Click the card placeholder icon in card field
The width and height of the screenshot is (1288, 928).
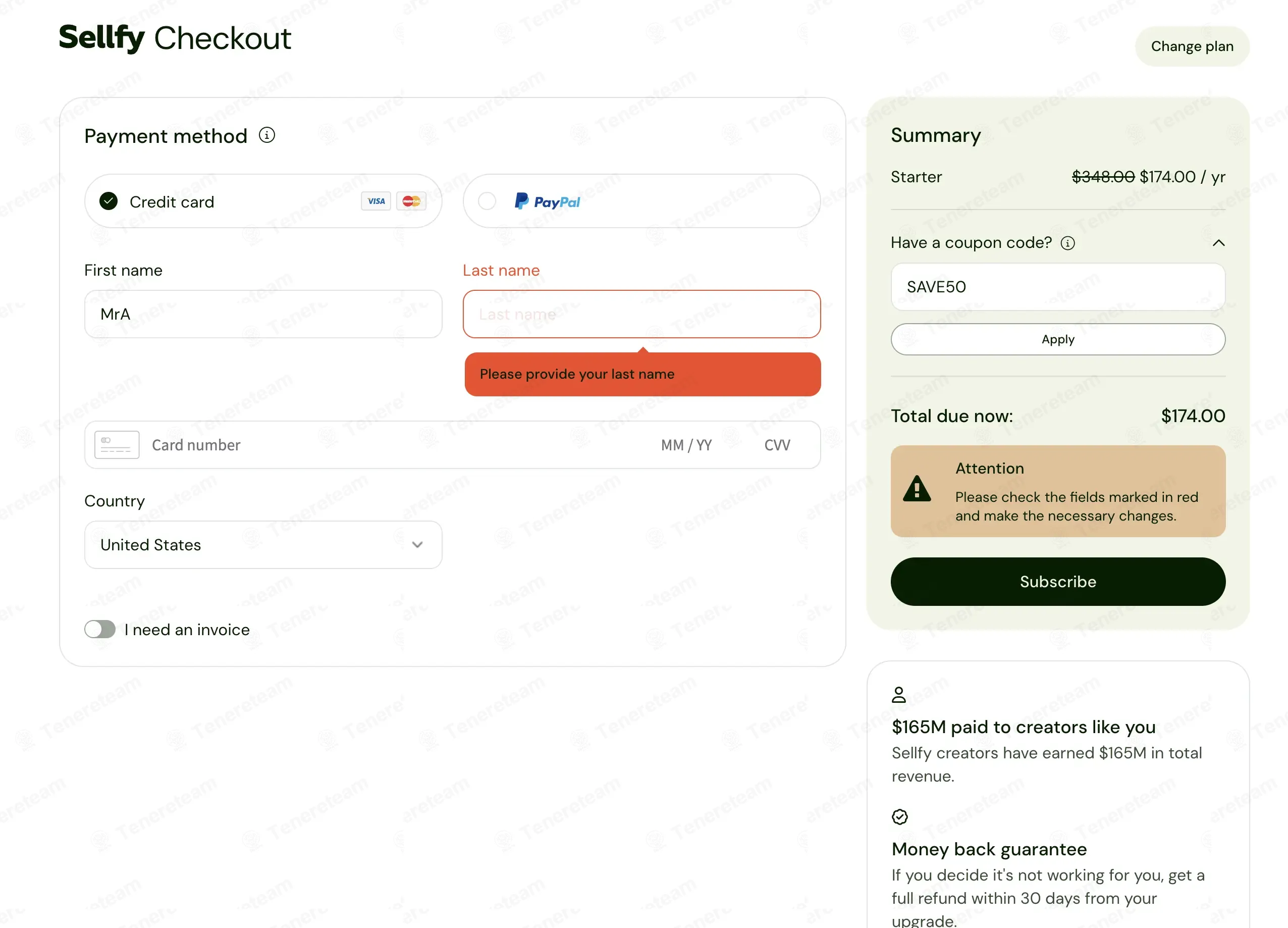pos(117,445)
